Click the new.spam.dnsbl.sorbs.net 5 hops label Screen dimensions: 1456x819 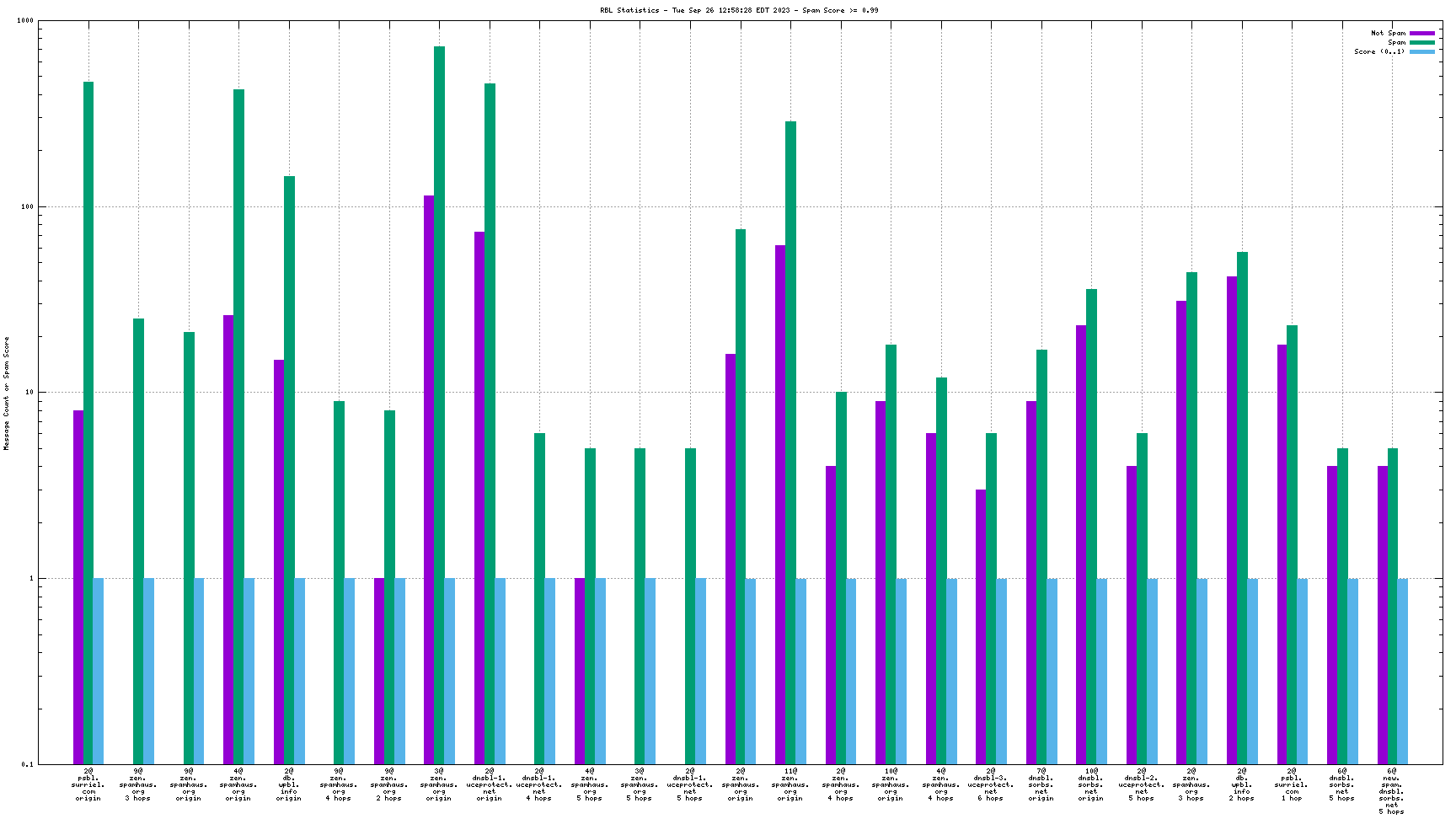(x=1391, y=790)
